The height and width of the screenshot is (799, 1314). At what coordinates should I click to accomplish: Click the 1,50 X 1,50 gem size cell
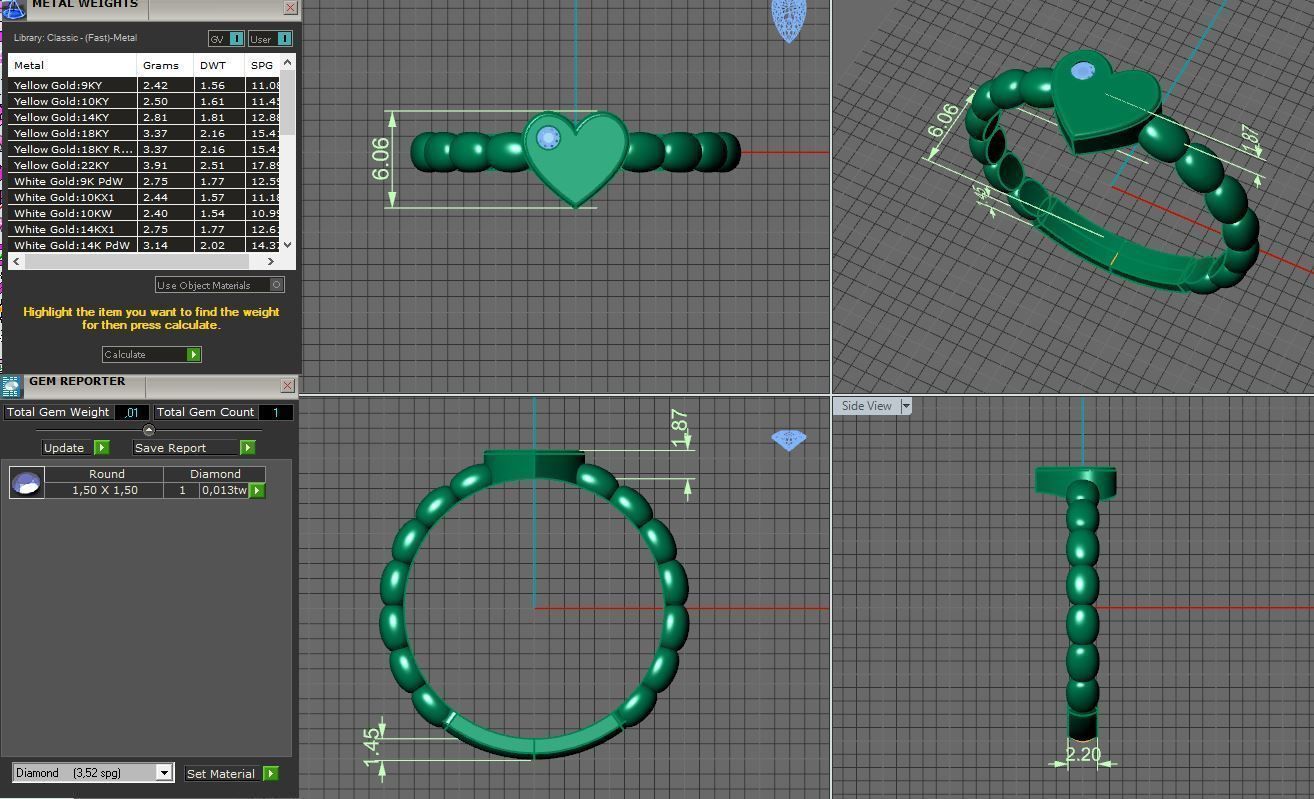point(104,490)
